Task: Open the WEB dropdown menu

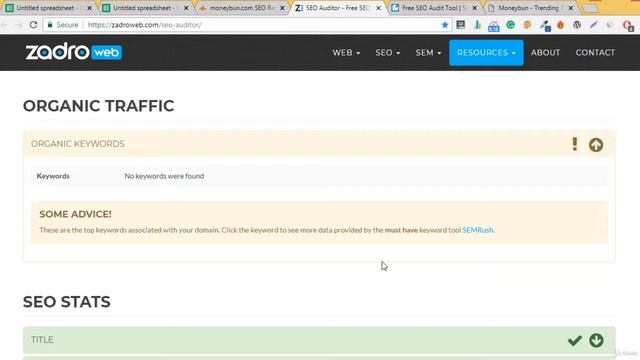Action: point(346,53)
